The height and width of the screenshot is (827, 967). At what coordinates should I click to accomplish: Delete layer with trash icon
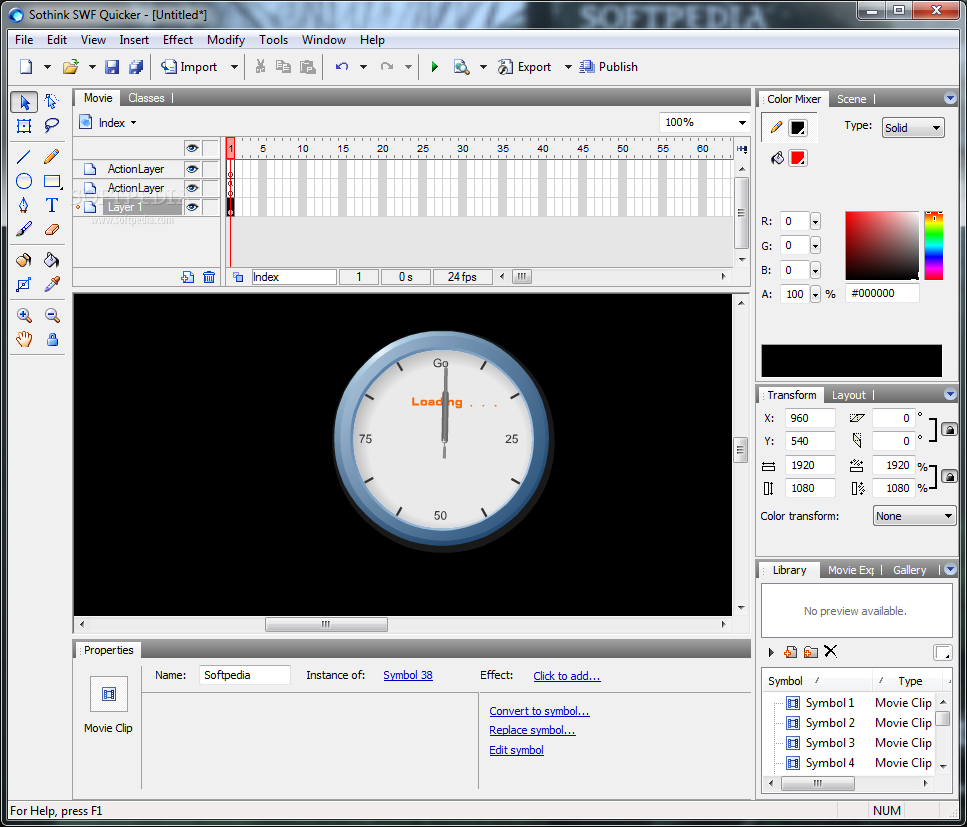[209, 277]
